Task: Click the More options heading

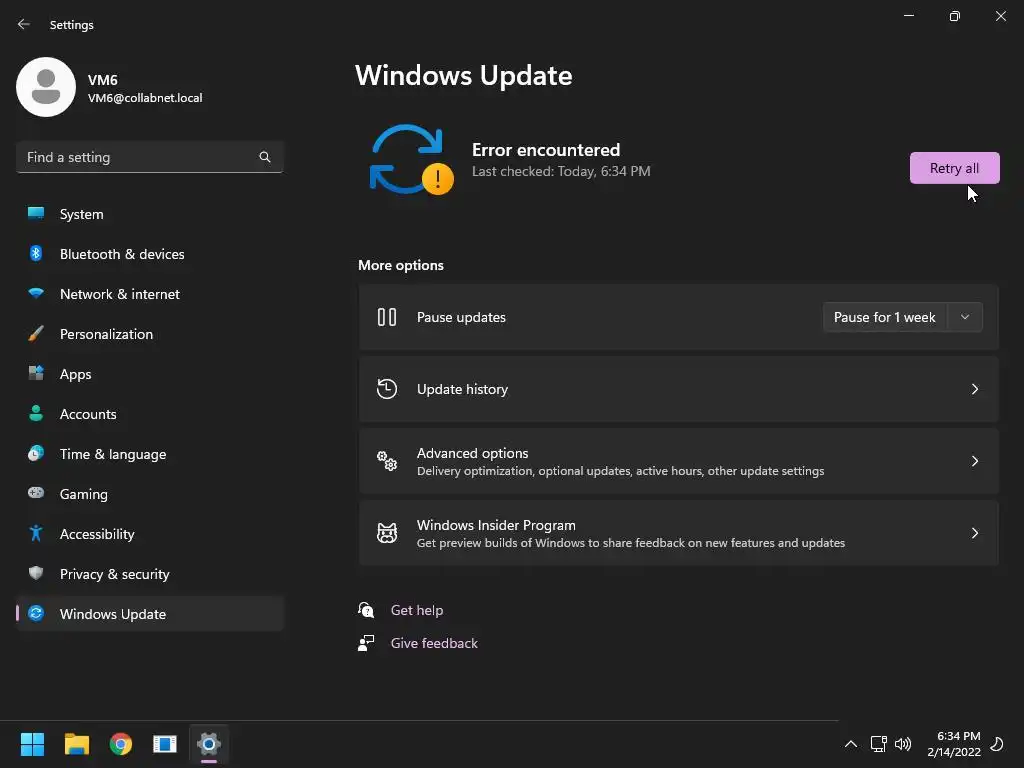Action: point(401,265)
